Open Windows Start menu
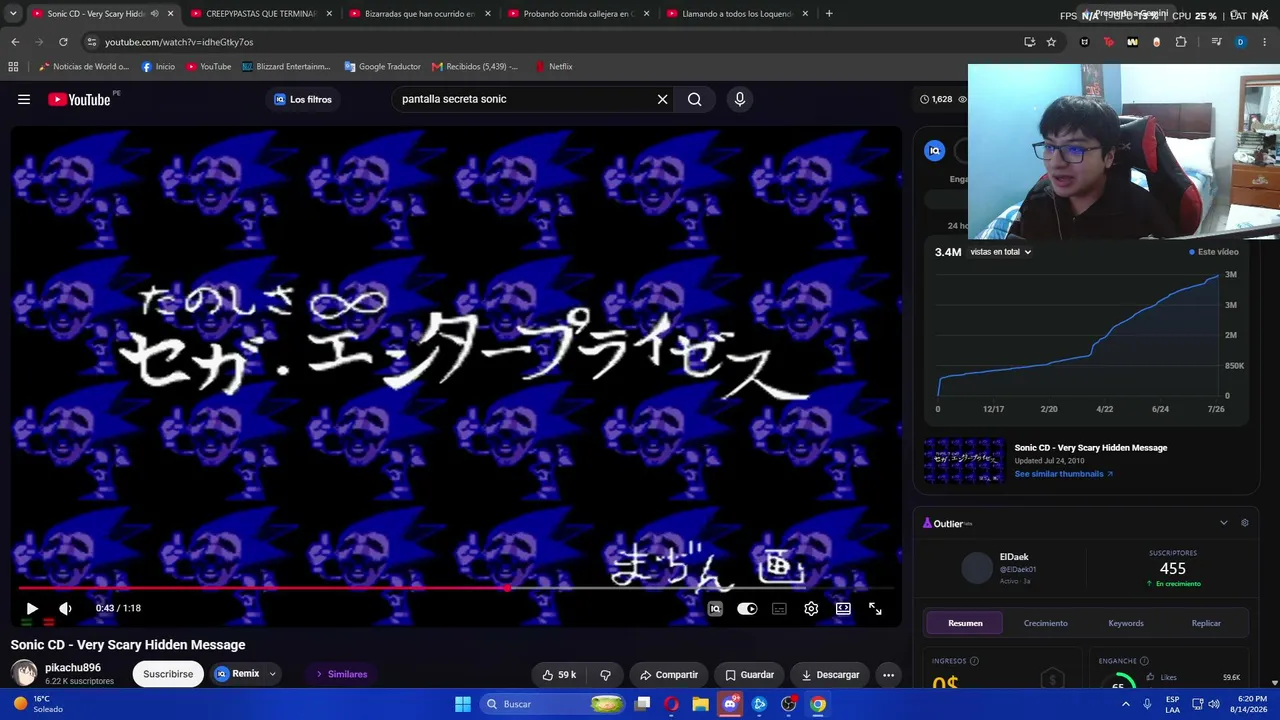Image resolution: width=1280 pixels, height=720 pixels. pyautogui.click(x=463, y=704)
